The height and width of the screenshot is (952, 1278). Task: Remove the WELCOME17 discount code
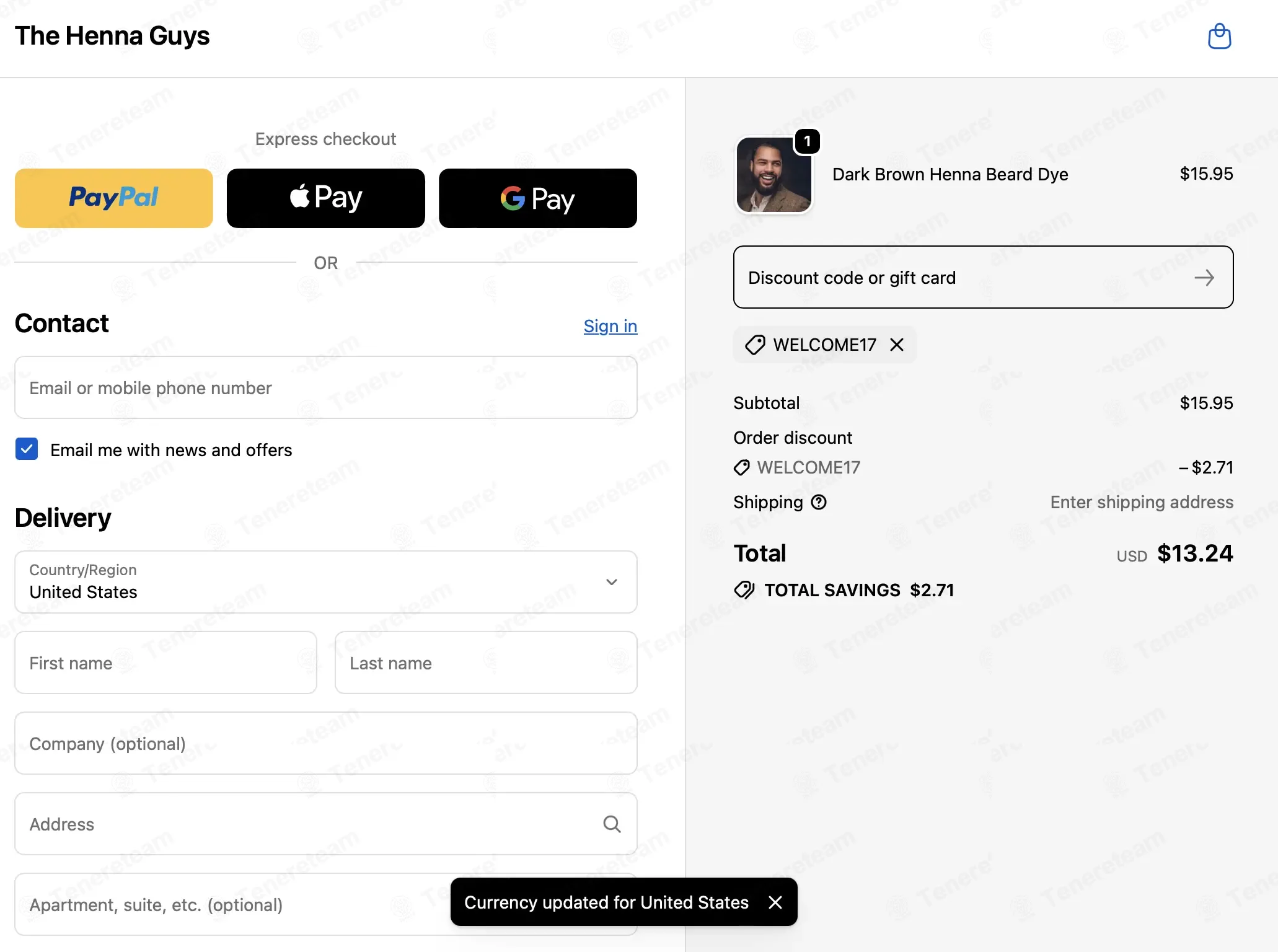point(897,345)
